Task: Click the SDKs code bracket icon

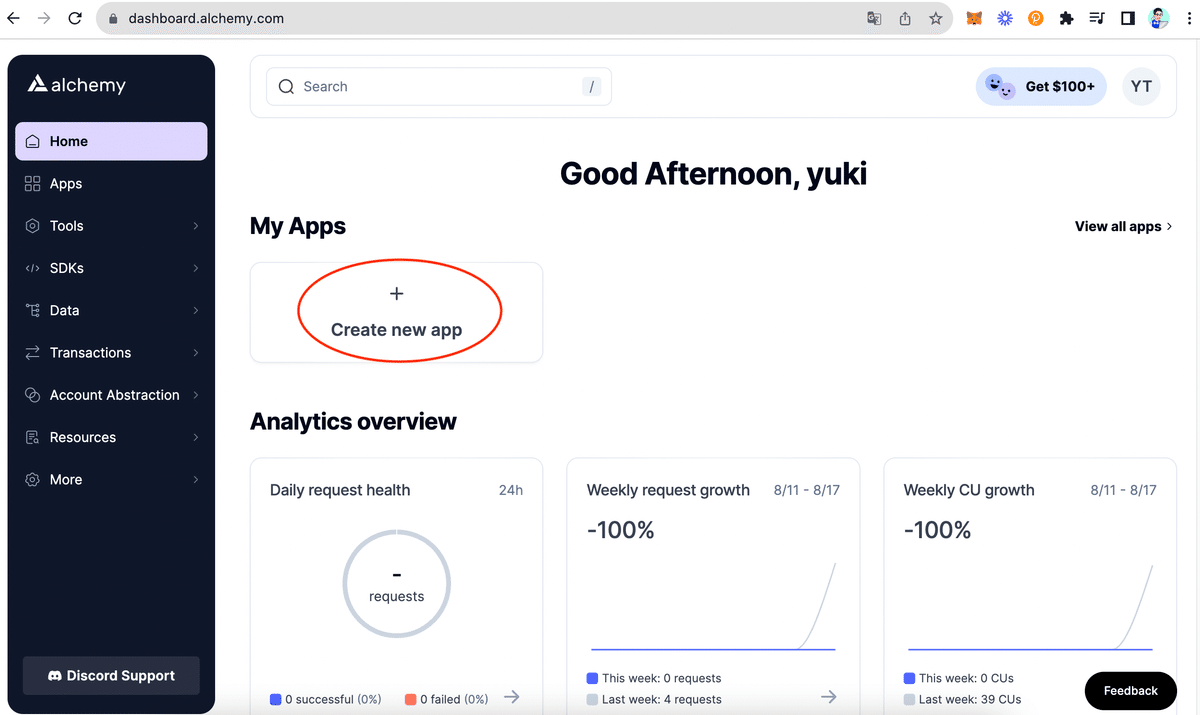Action: pyautogui.click(x=33, y=268)
